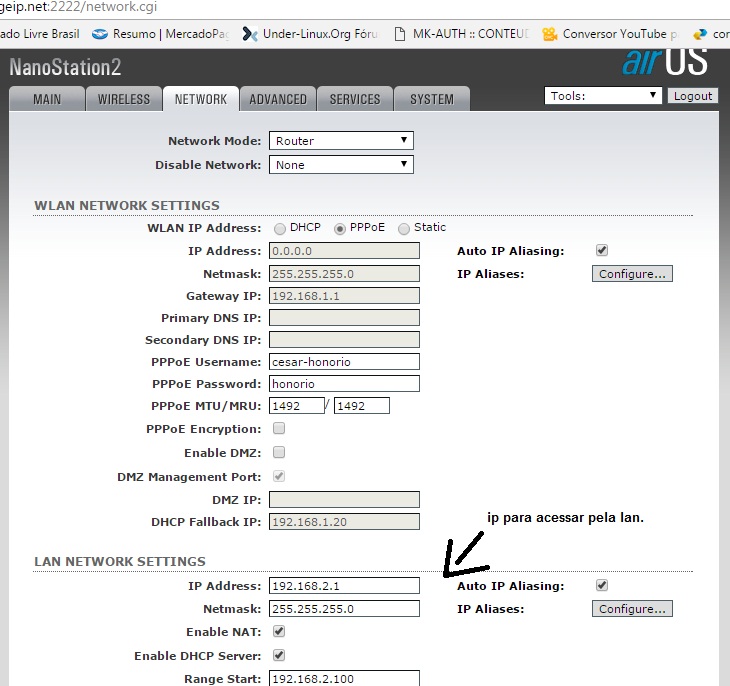Select Static for WLAN IP Address
Viewport: 730px width, 686px height.
(x=404, y=229)
